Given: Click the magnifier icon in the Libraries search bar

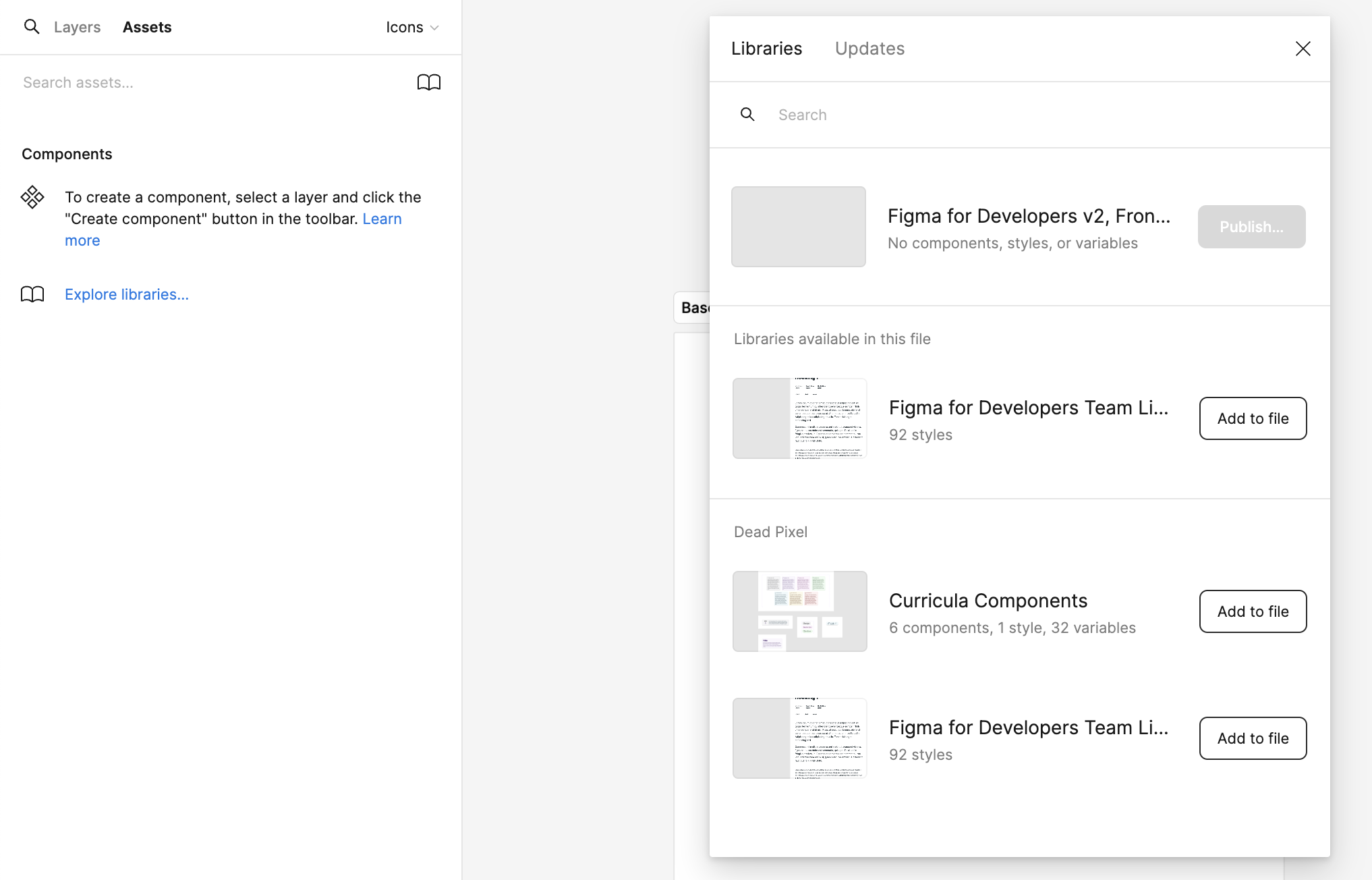Looking at the screenshot, I should (747, 114).
